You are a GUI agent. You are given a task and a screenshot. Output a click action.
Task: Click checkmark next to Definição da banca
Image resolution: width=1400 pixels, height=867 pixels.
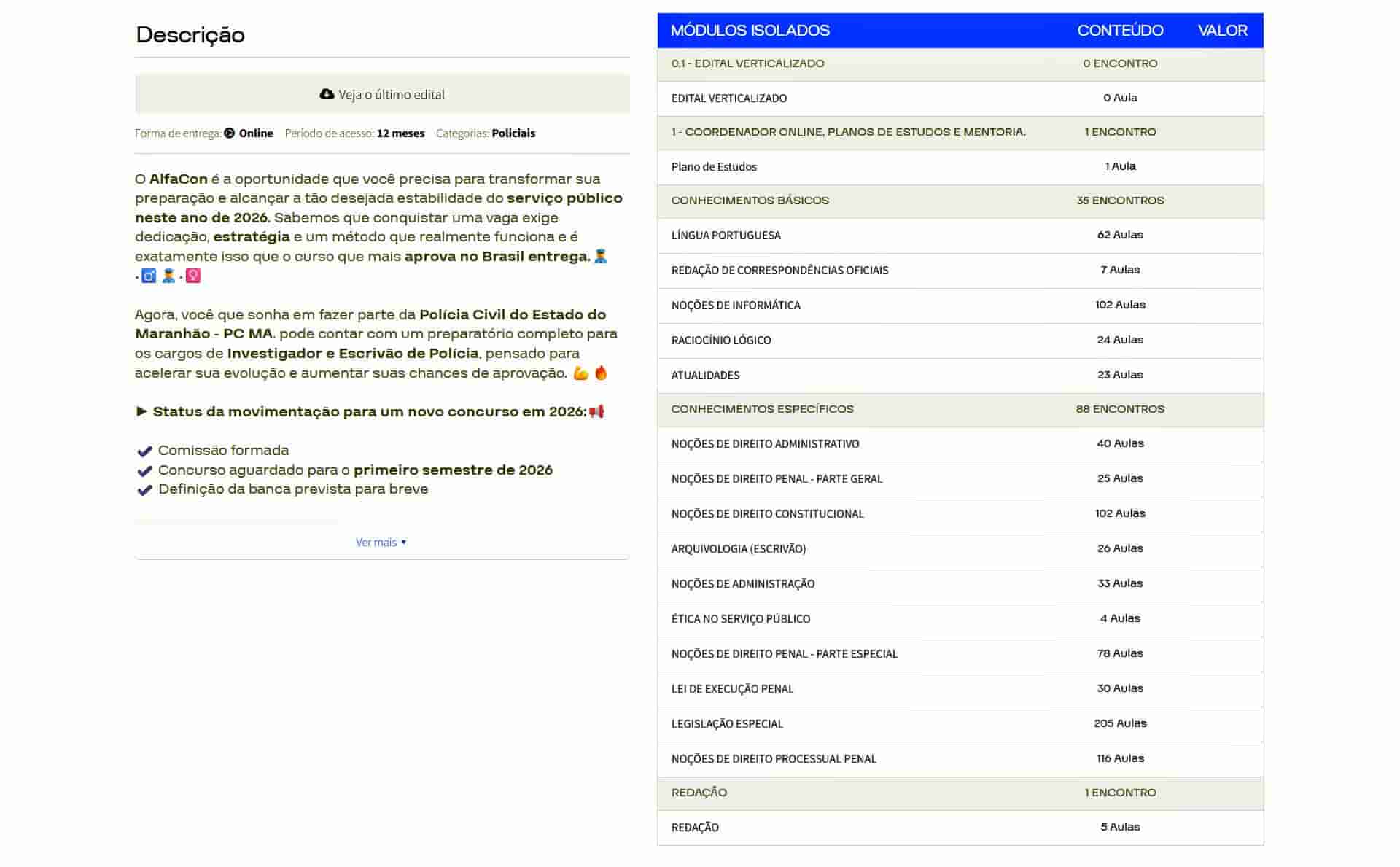coord(144,490)
